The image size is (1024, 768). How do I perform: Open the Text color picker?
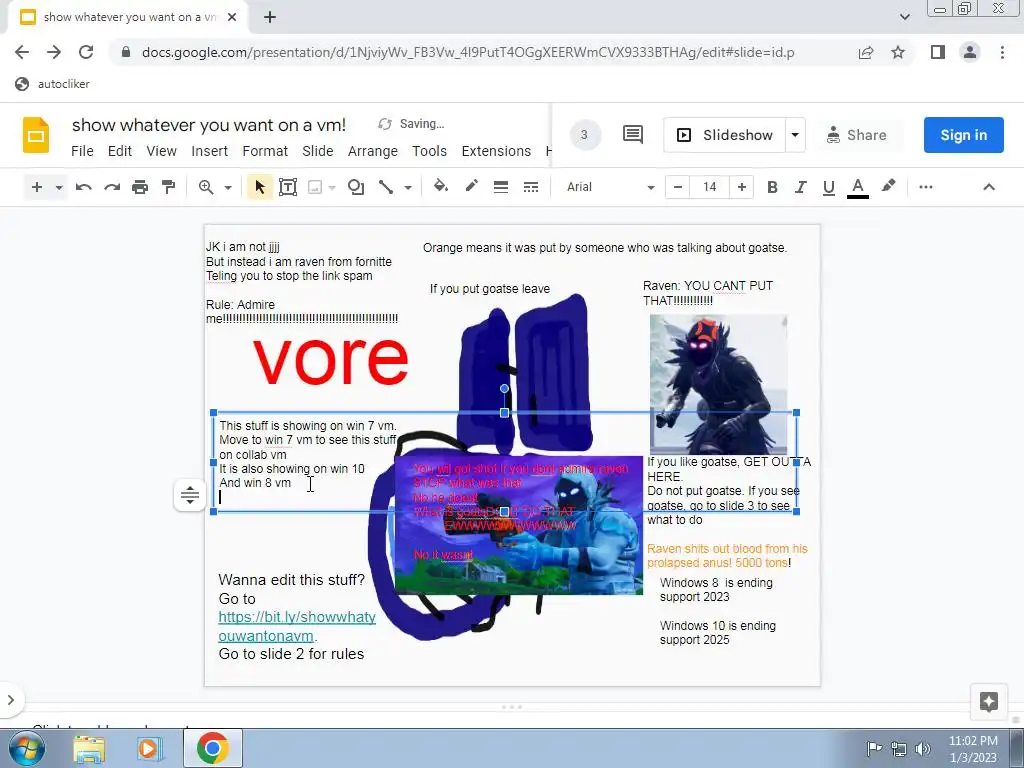(x=857, y=187)
